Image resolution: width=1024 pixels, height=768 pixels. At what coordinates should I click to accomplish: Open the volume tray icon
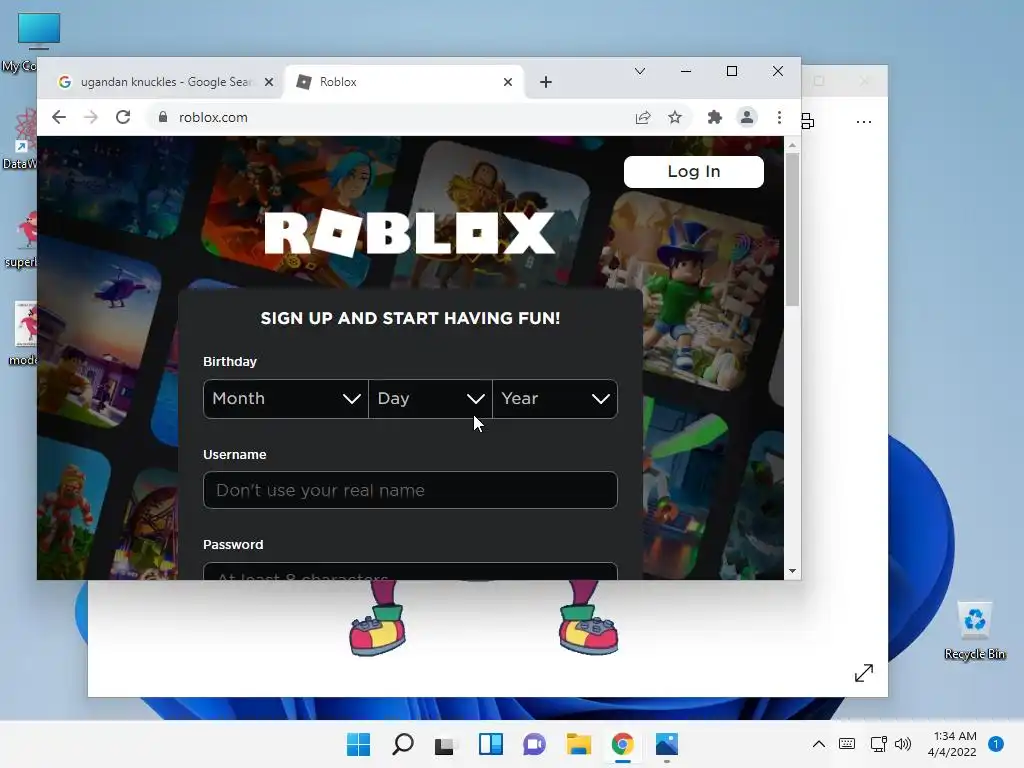pyautogui.click(x=903, y=744)
